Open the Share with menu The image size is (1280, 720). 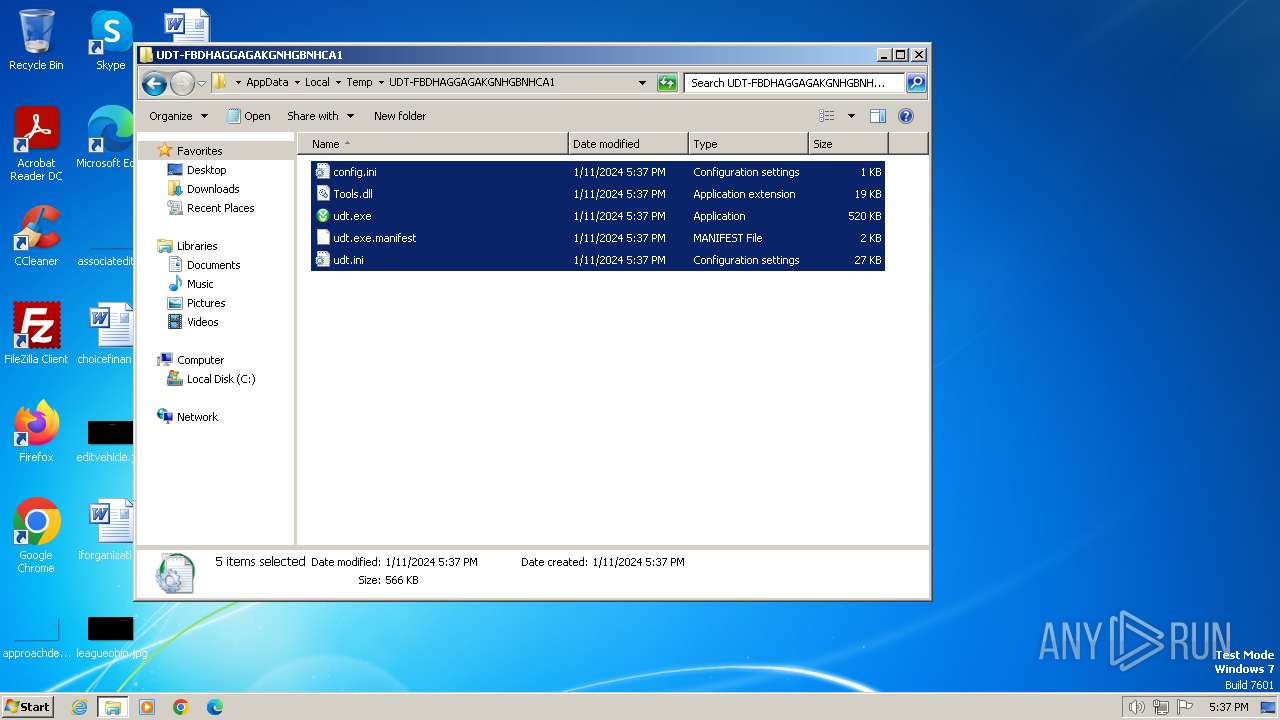coord(319,116)
